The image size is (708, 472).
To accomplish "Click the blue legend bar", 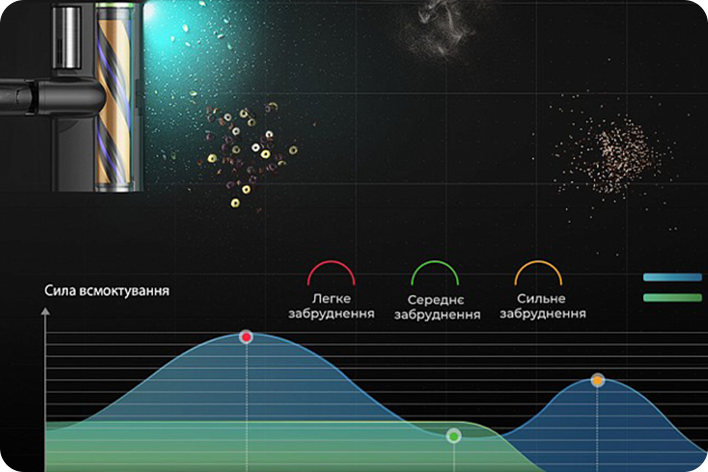I will pos(672,278).
